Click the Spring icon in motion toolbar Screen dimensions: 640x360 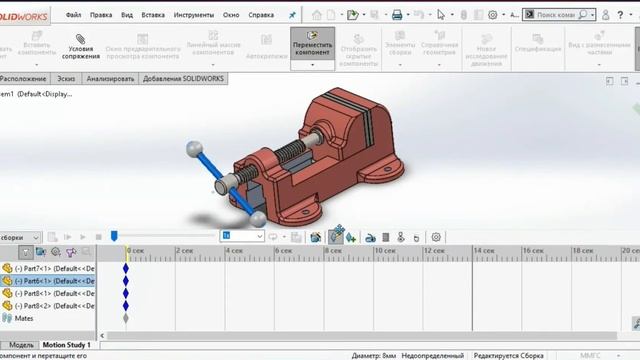click(386, 237)
